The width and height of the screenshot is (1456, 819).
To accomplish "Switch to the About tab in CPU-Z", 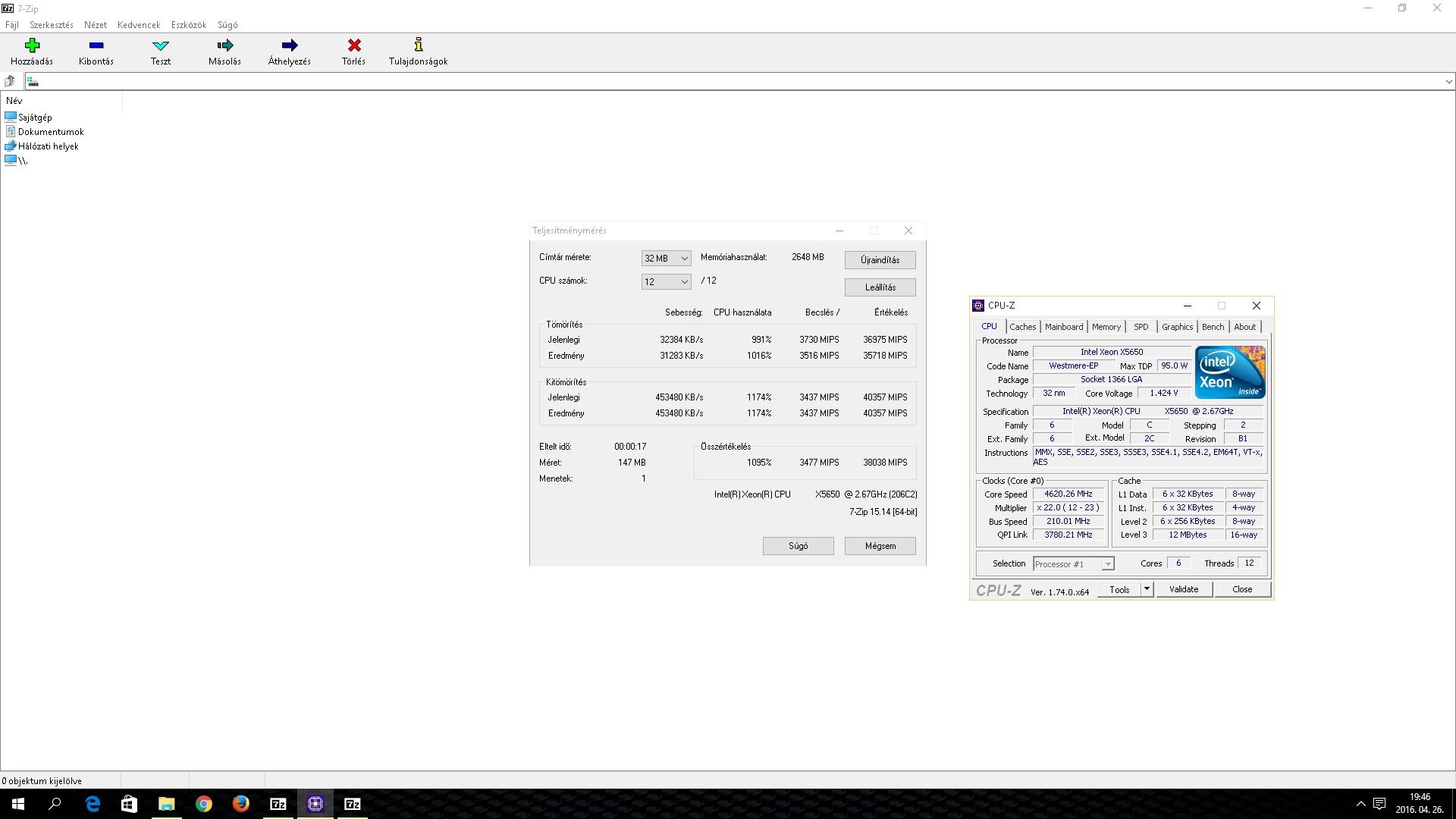I will [x=1245, y=327].
